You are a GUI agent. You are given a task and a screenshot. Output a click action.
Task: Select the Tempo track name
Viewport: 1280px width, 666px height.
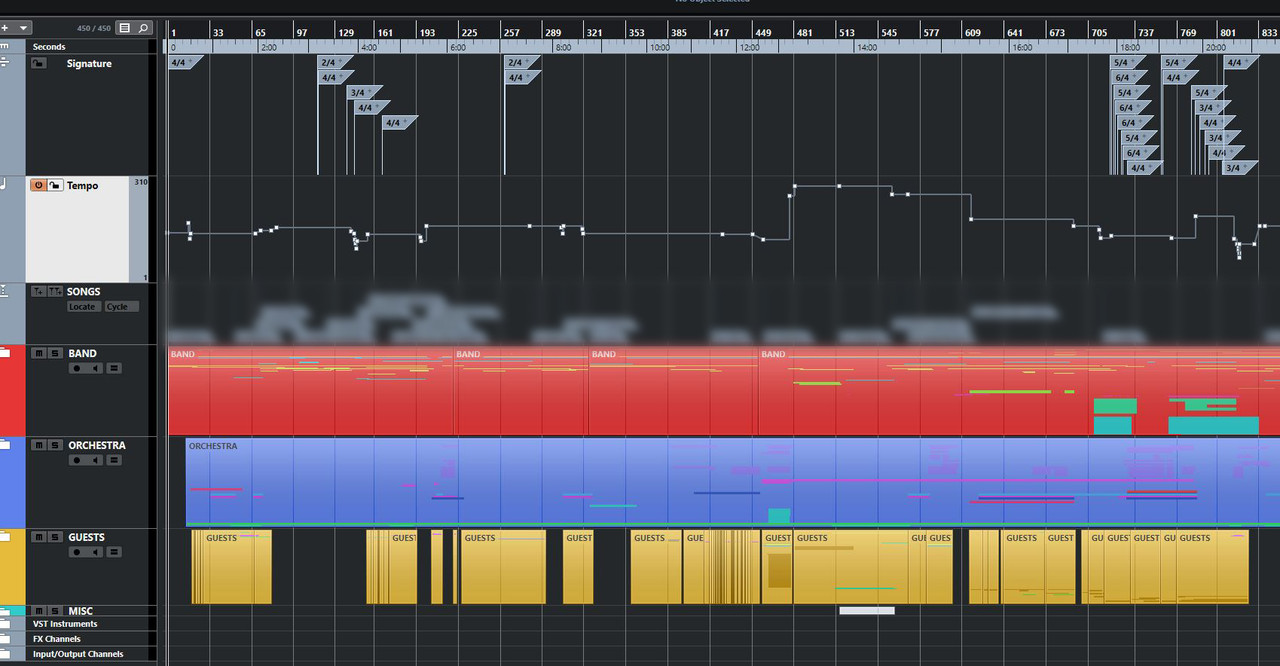83,185
